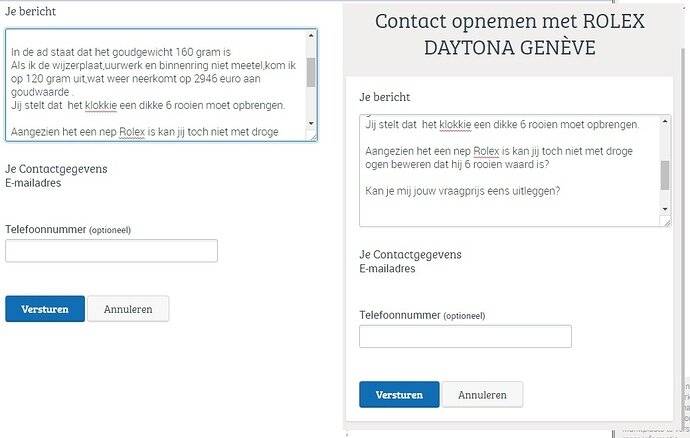Click the underlined "Rolex" in the Rolex panel message
Image resolution: width=690 pixels, height=438 pixels.
tap(485, 151)
